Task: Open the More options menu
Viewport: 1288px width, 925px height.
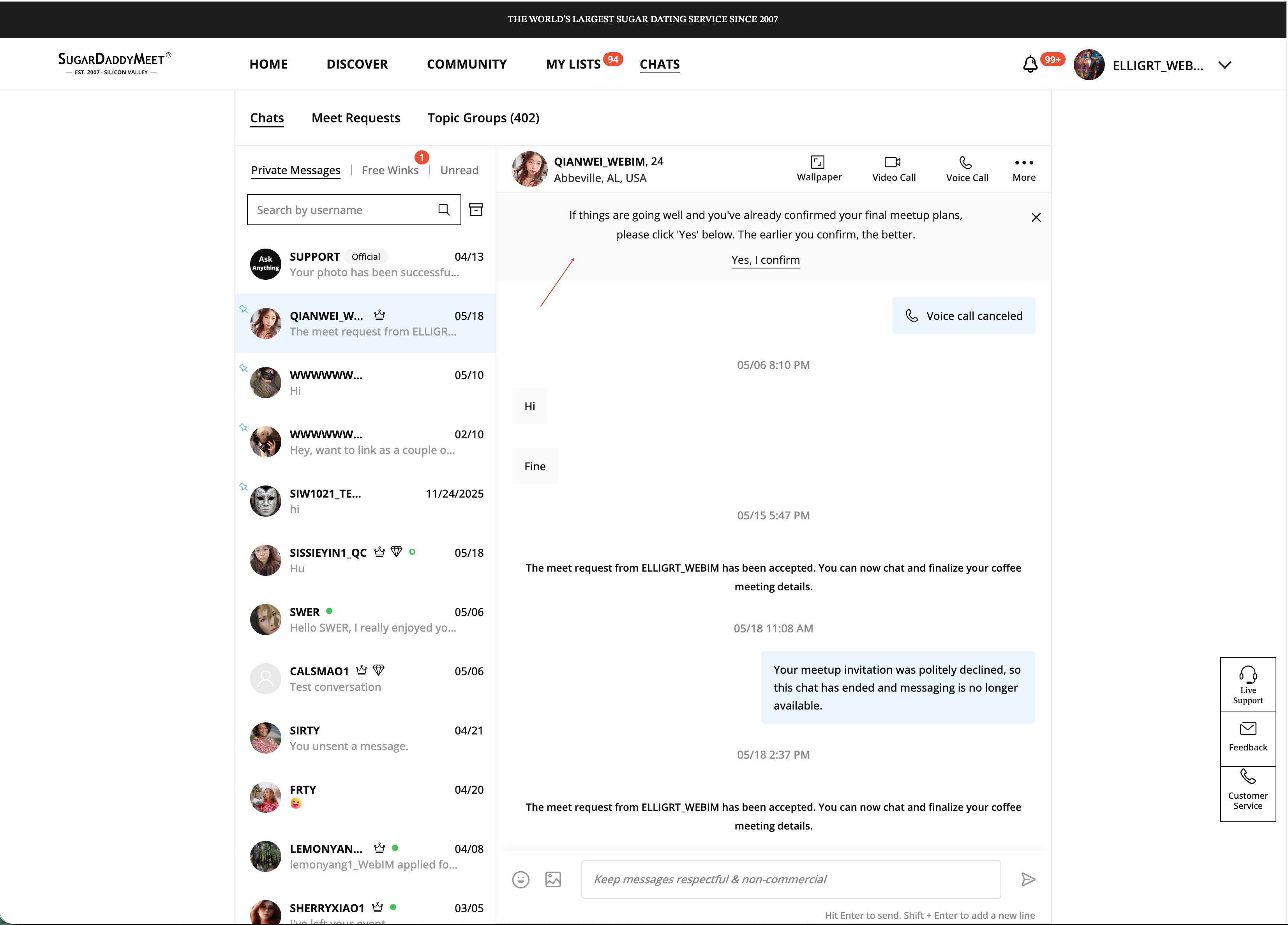Action: point(1023,169)
